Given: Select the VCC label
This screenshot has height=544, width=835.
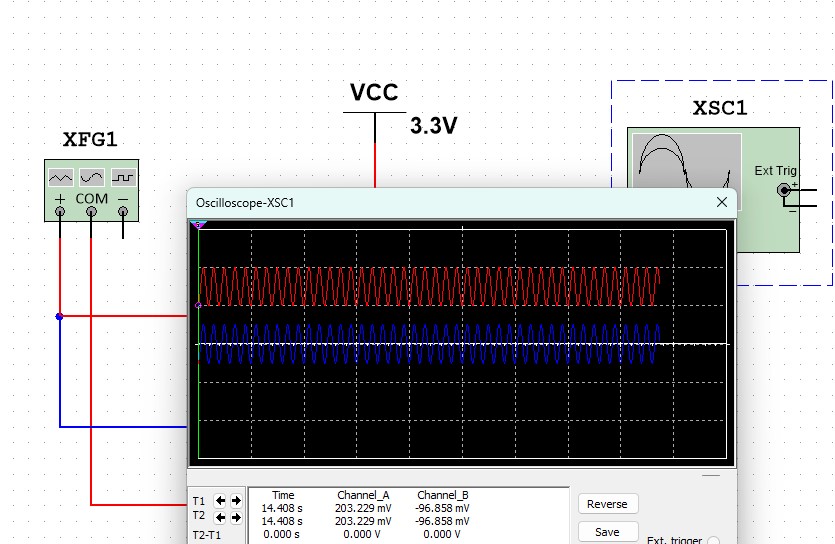Looking at the screenshot, I should (x=374, y=93).
